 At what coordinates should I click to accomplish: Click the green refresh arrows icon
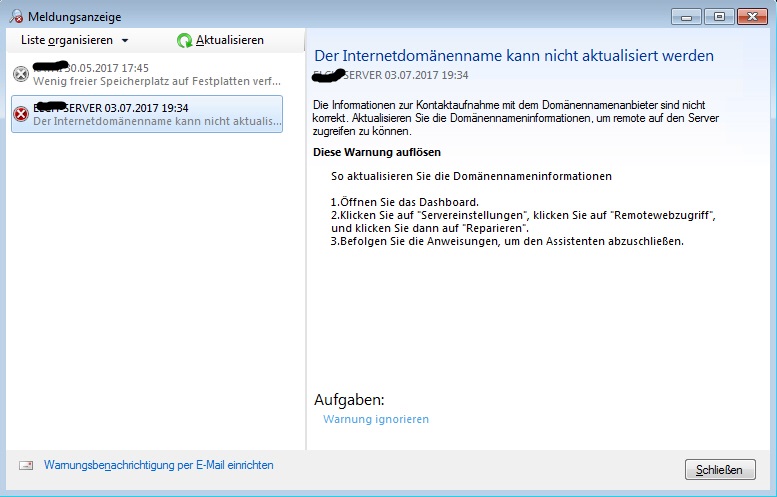click(x=184, y=40)
